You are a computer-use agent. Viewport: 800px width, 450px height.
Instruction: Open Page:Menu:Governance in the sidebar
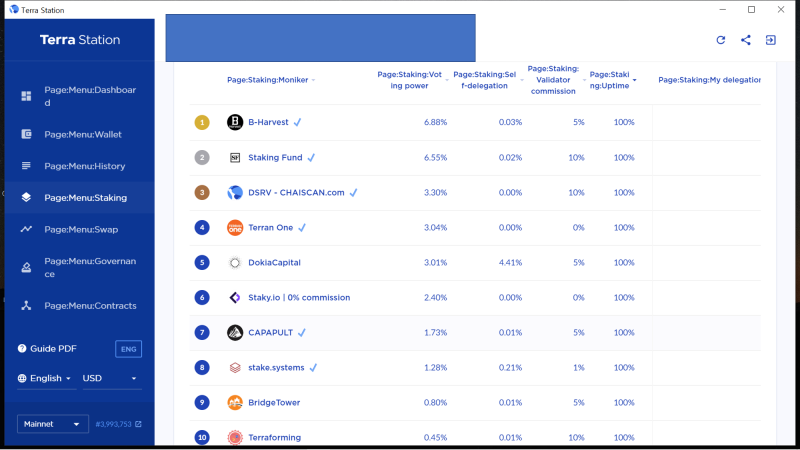pos(80,267)
